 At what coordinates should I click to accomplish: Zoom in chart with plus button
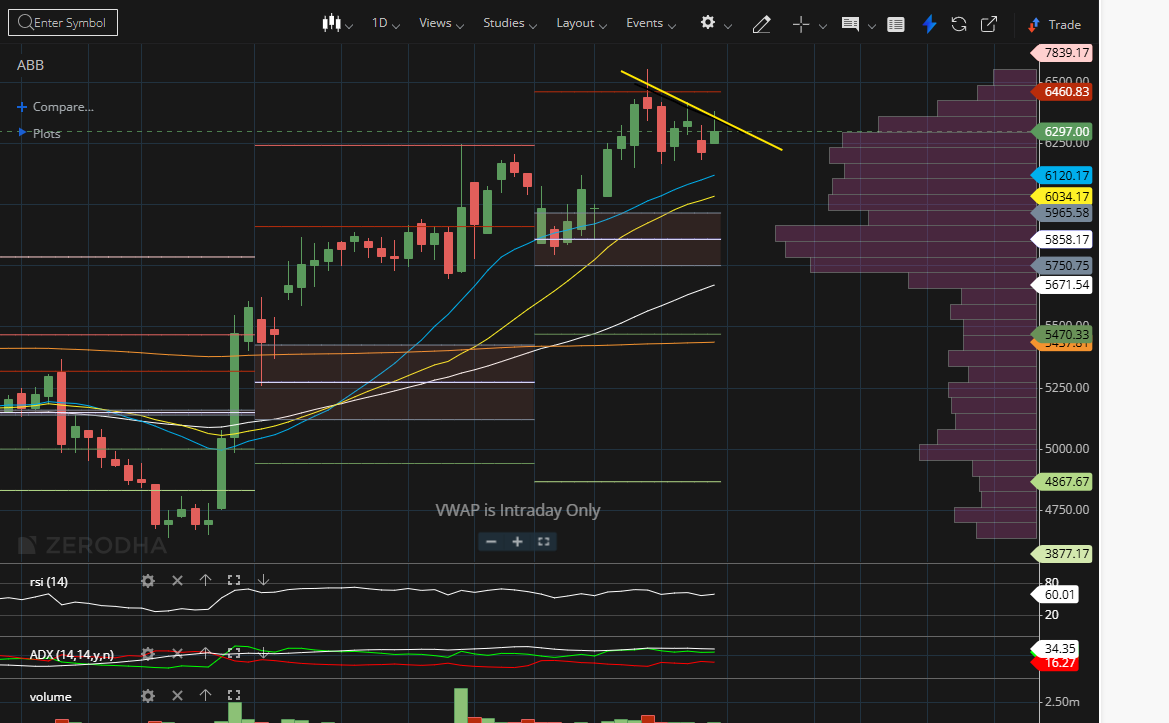(x=517, y=542)
